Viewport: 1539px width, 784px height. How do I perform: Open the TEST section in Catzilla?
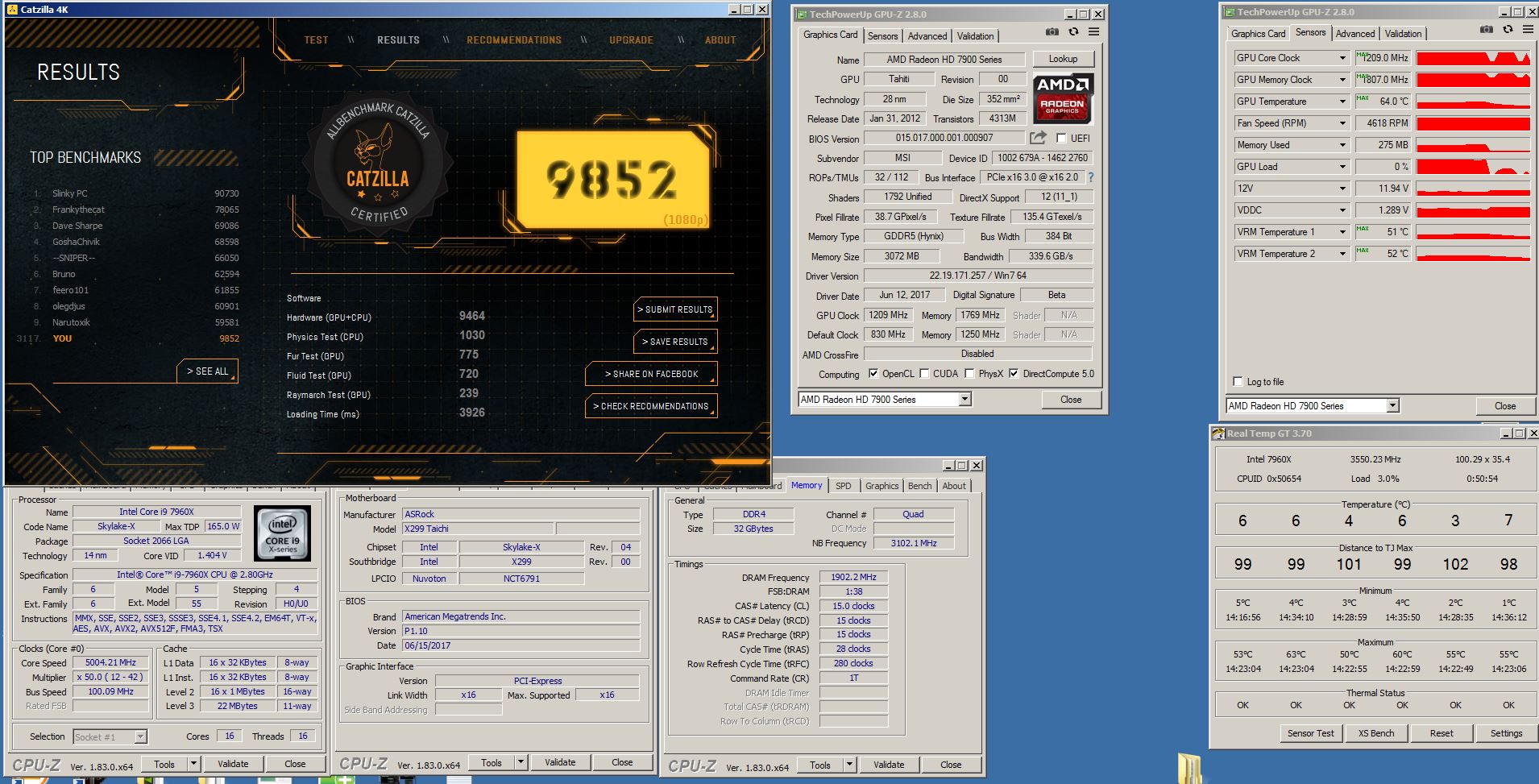316,40
